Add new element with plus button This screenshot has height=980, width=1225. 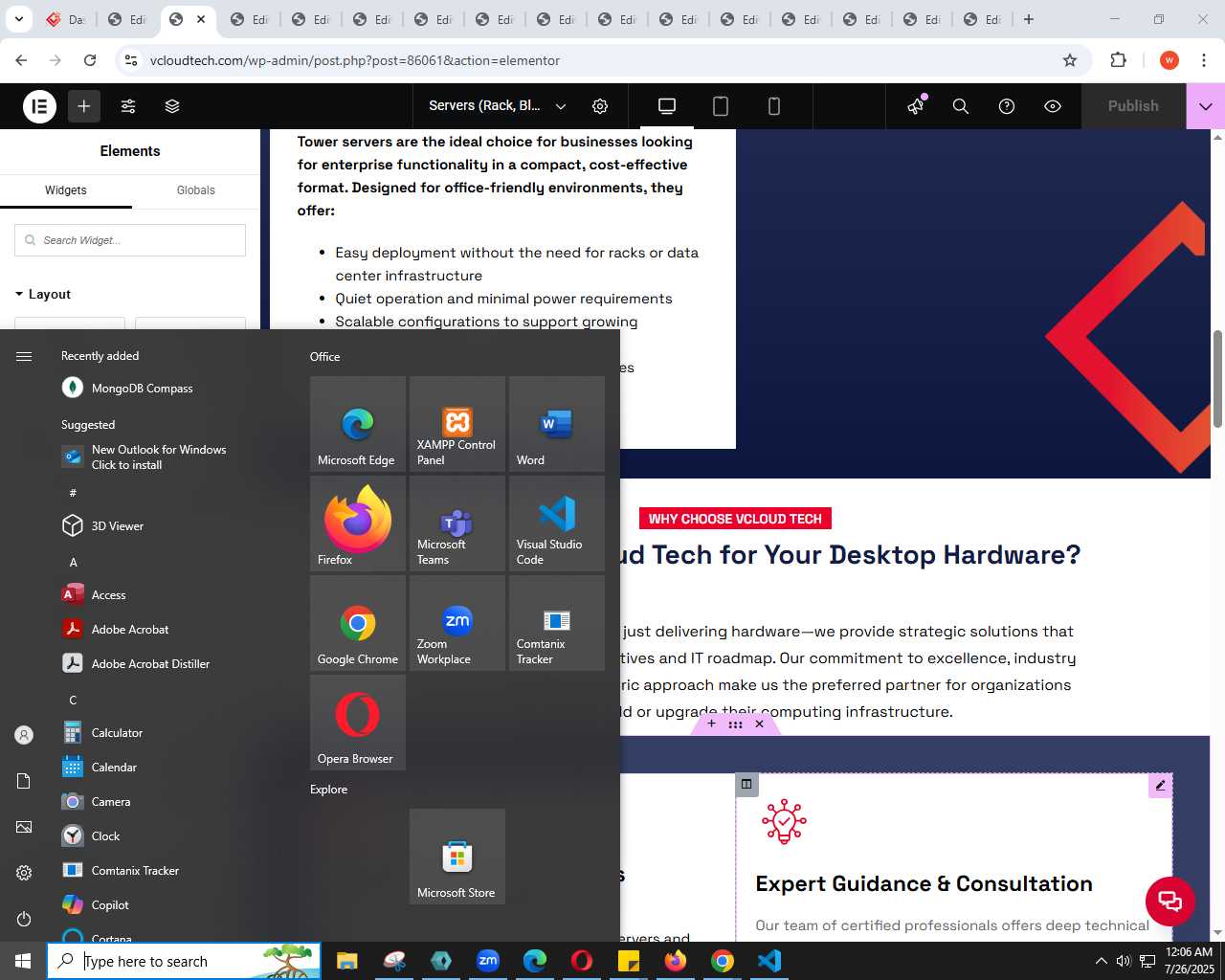click(x=84, y=106)
